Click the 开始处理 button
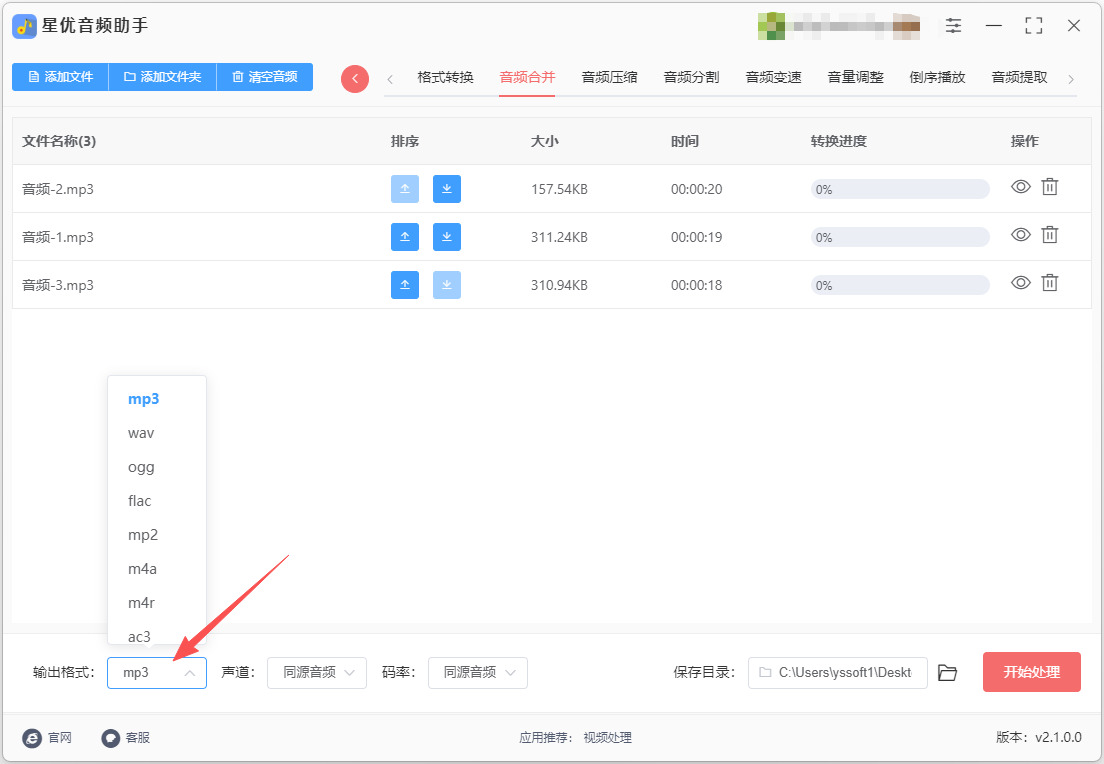 click(1031, 672)
